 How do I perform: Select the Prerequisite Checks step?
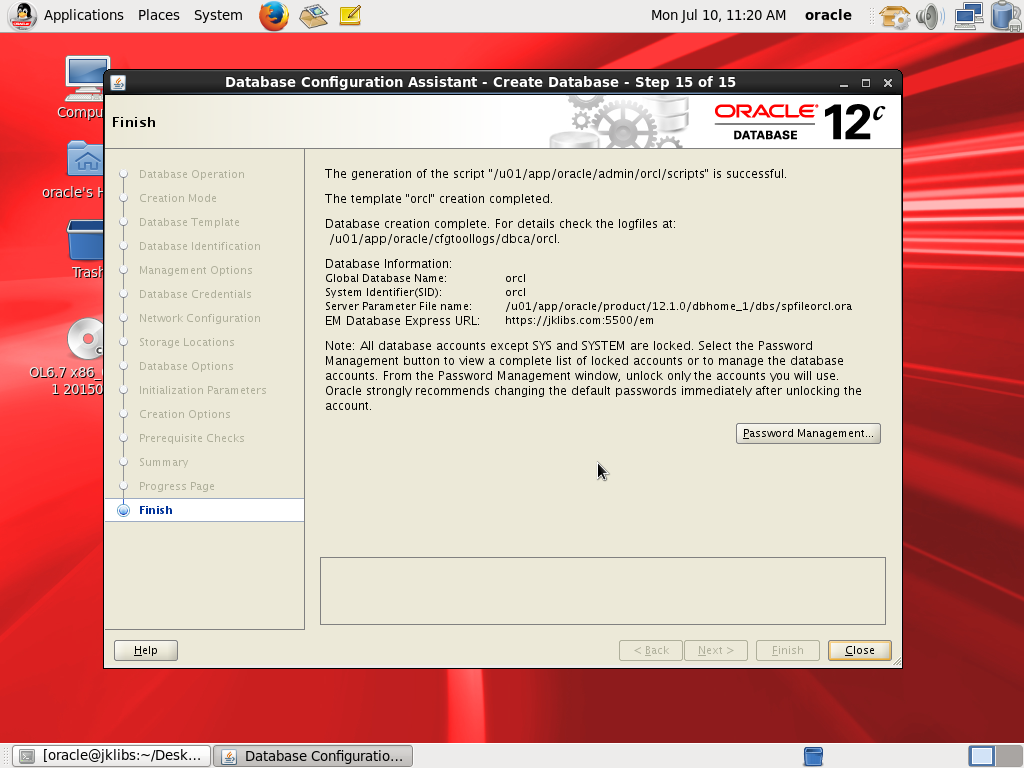191,438
